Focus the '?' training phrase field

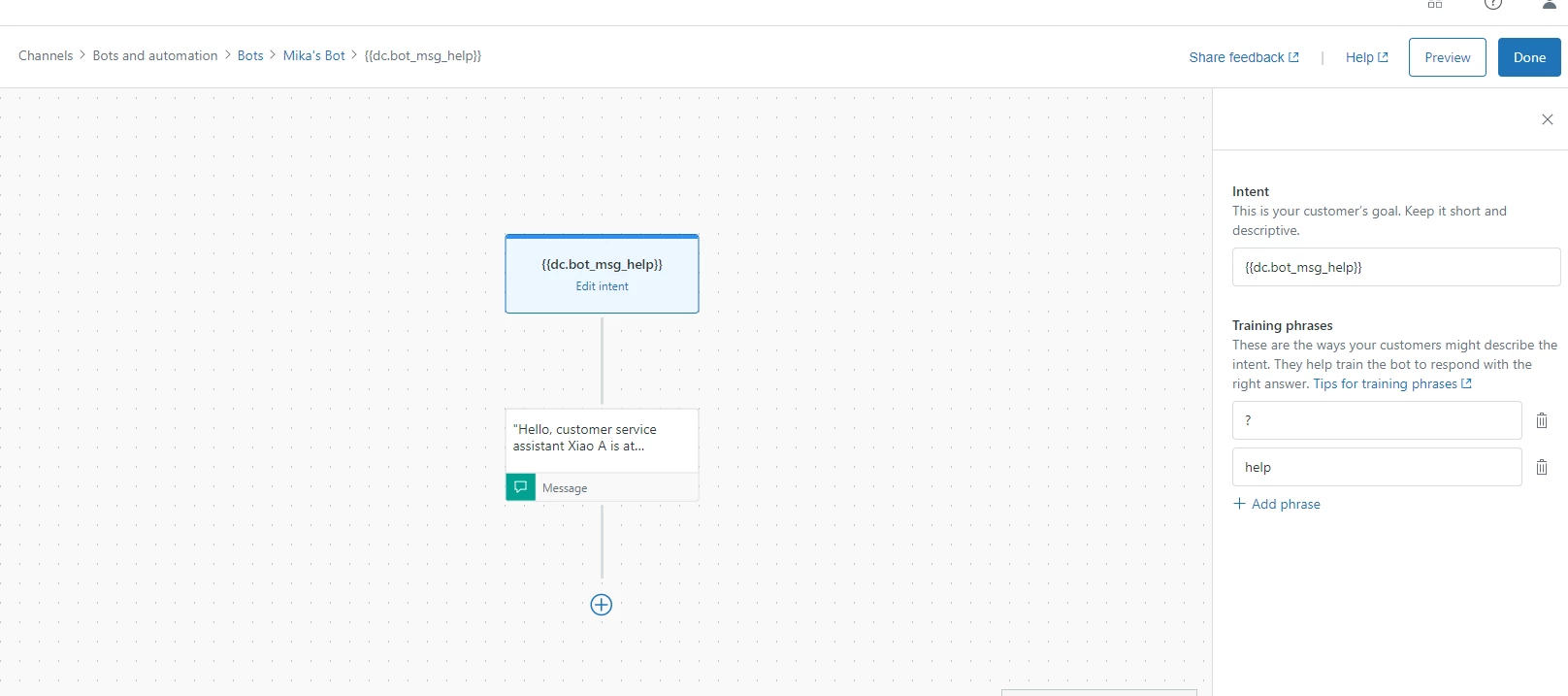(x=1377, y=420)
